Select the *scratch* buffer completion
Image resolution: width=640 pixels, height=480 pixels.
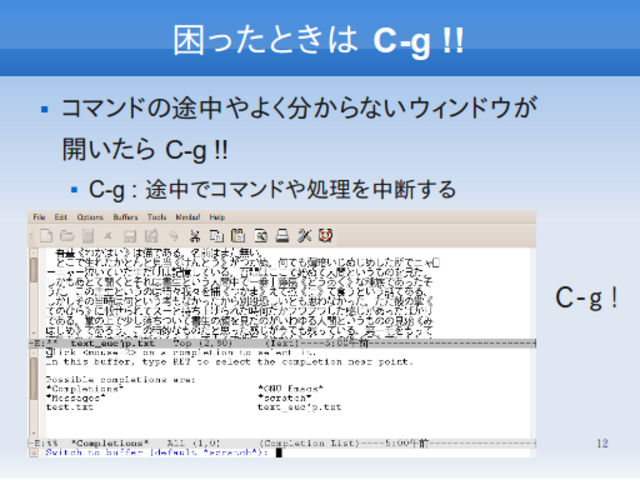(x=284, y=397)
